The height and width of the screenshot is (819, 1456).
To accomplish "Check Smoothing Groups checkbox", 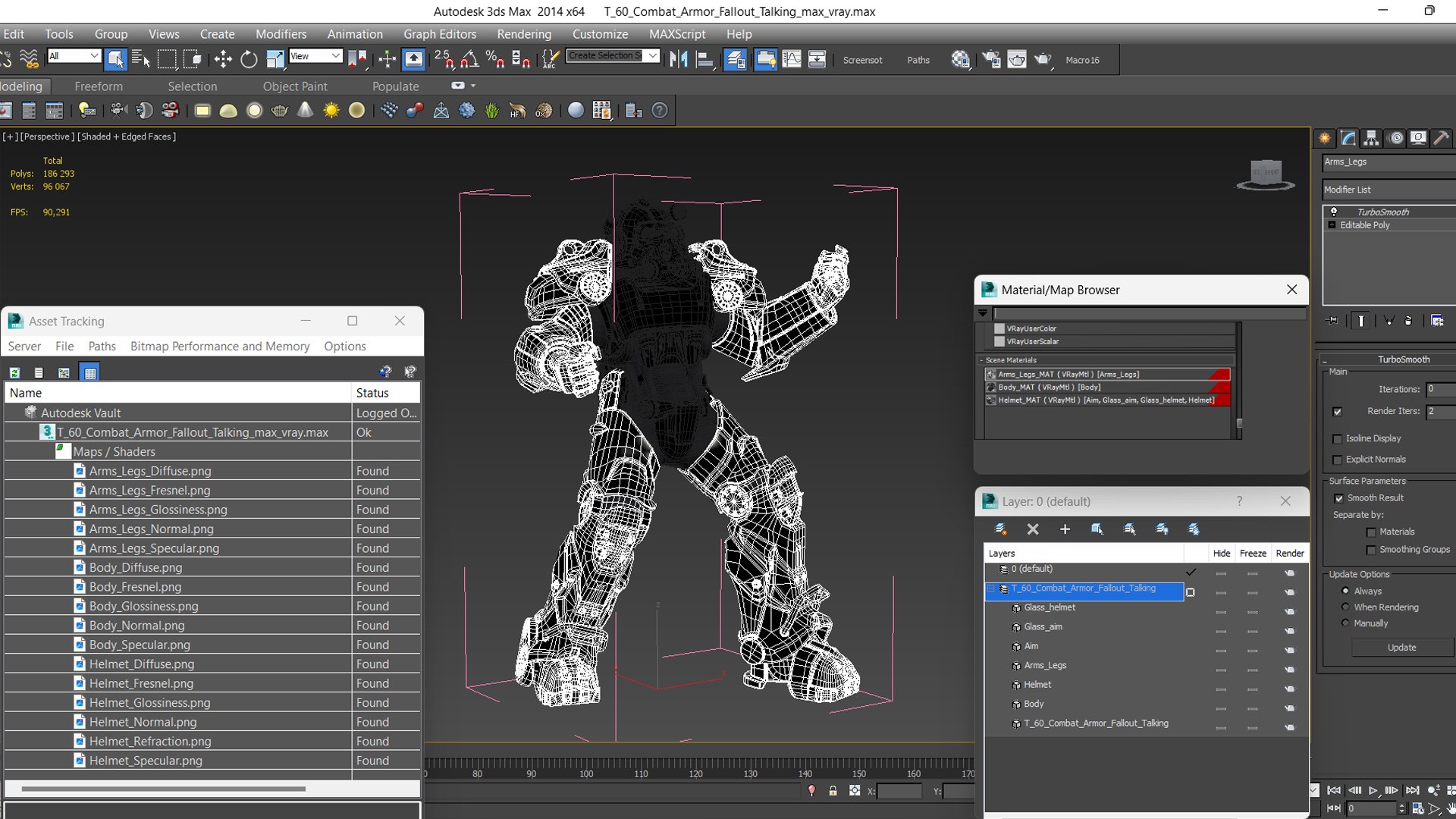I will 1370,550.
